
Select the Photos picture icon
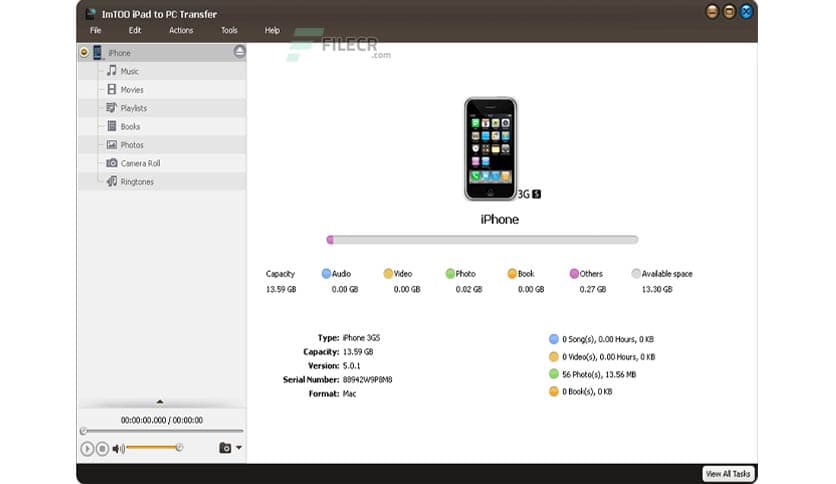pyautogui.click(x=111, y=144)
